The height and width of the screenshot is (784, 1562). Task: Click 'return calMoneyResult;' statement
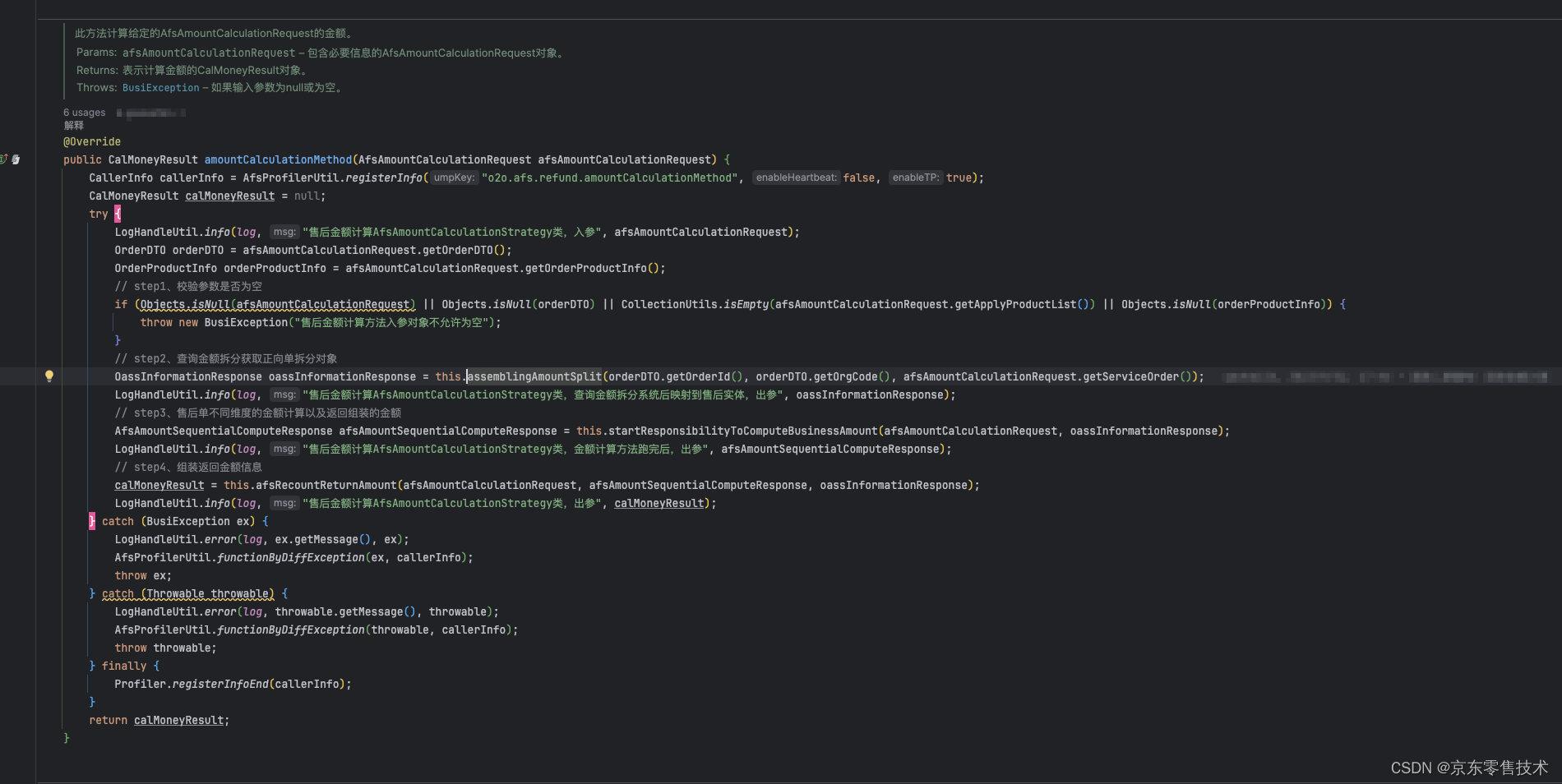tap(159, 720)
